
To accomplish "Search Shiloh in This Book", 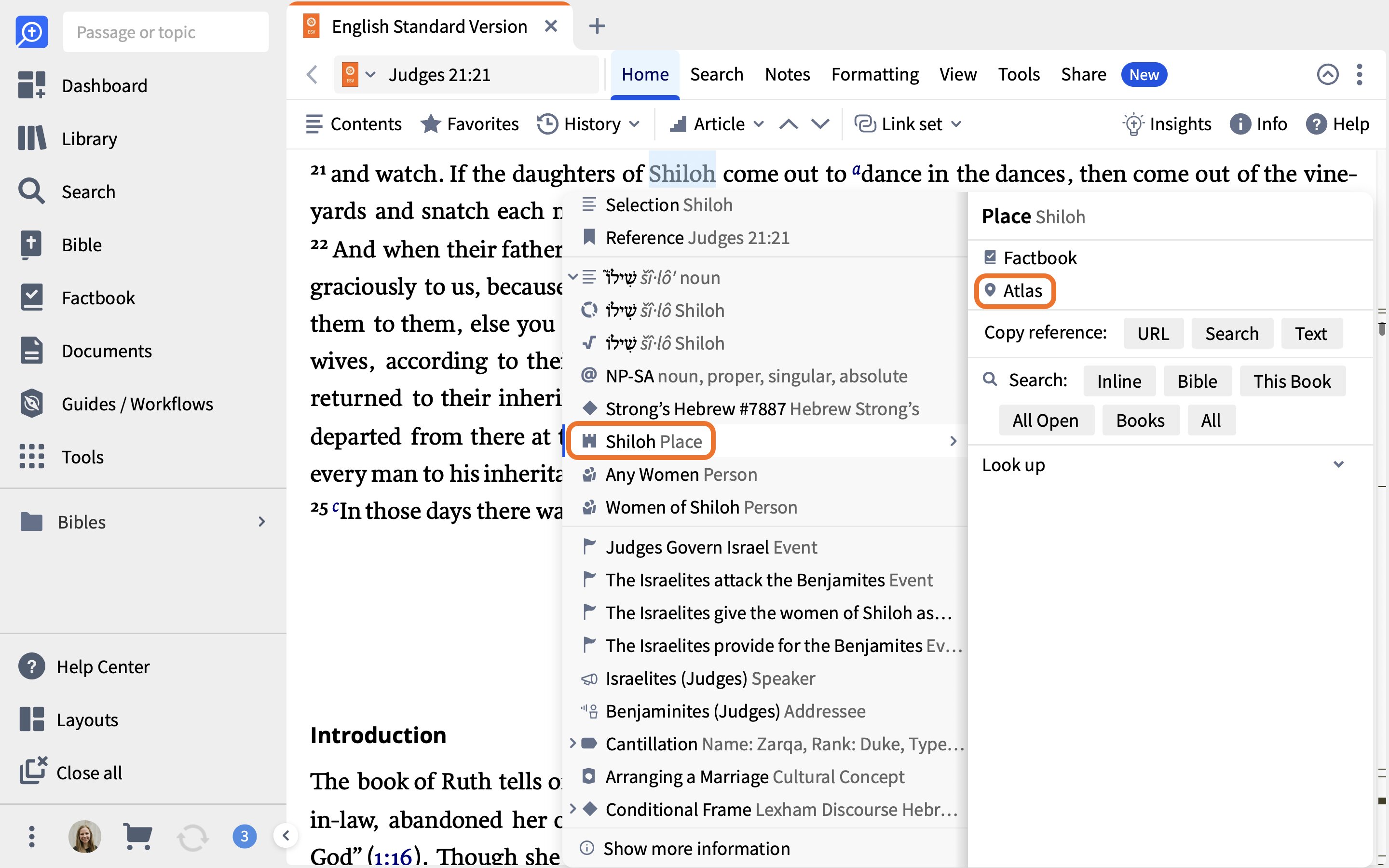I will pos(1292,381).
